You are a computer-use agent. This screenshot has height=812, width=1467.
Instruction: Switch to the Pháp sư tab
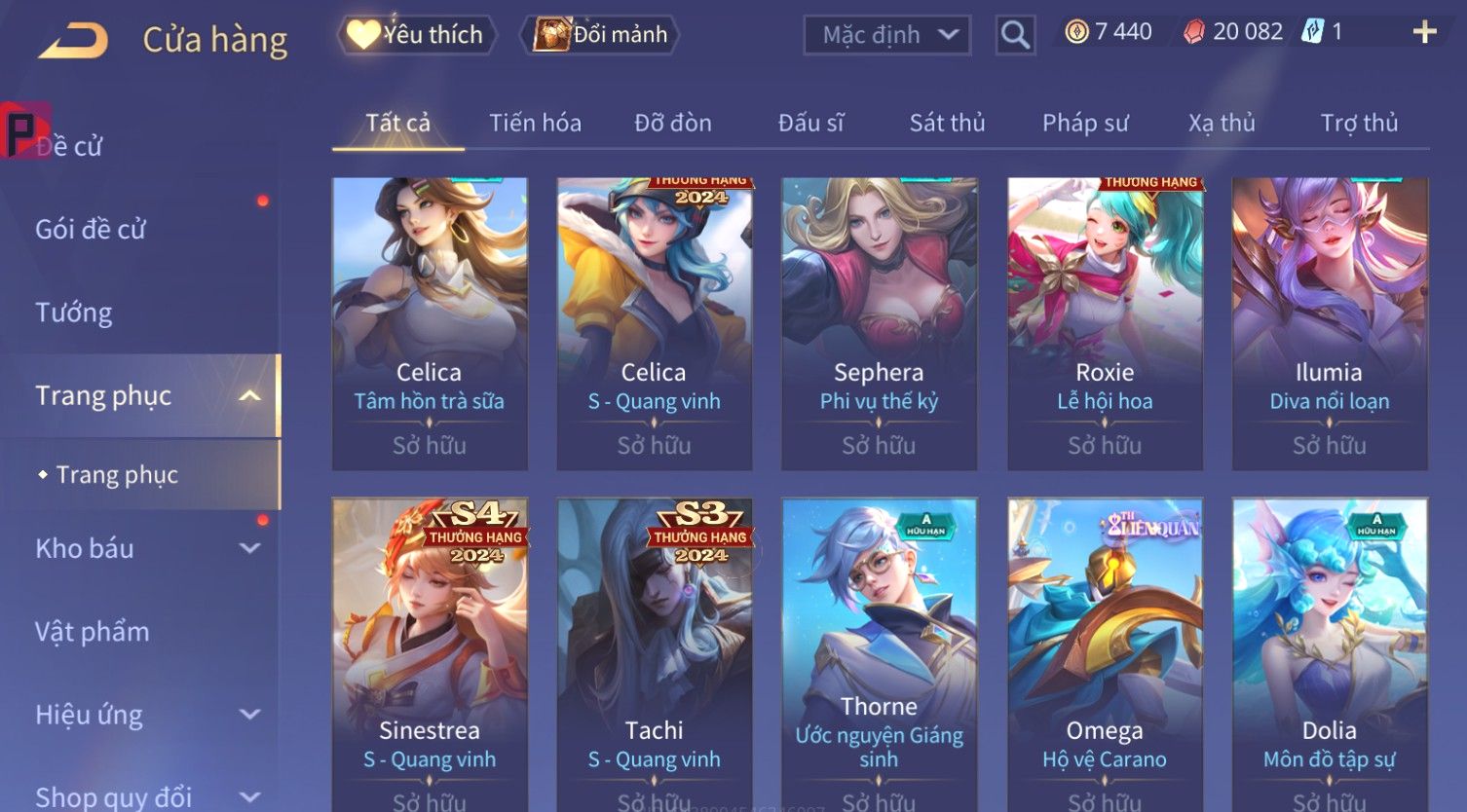pyautogui.click(x=1085, y=123)
